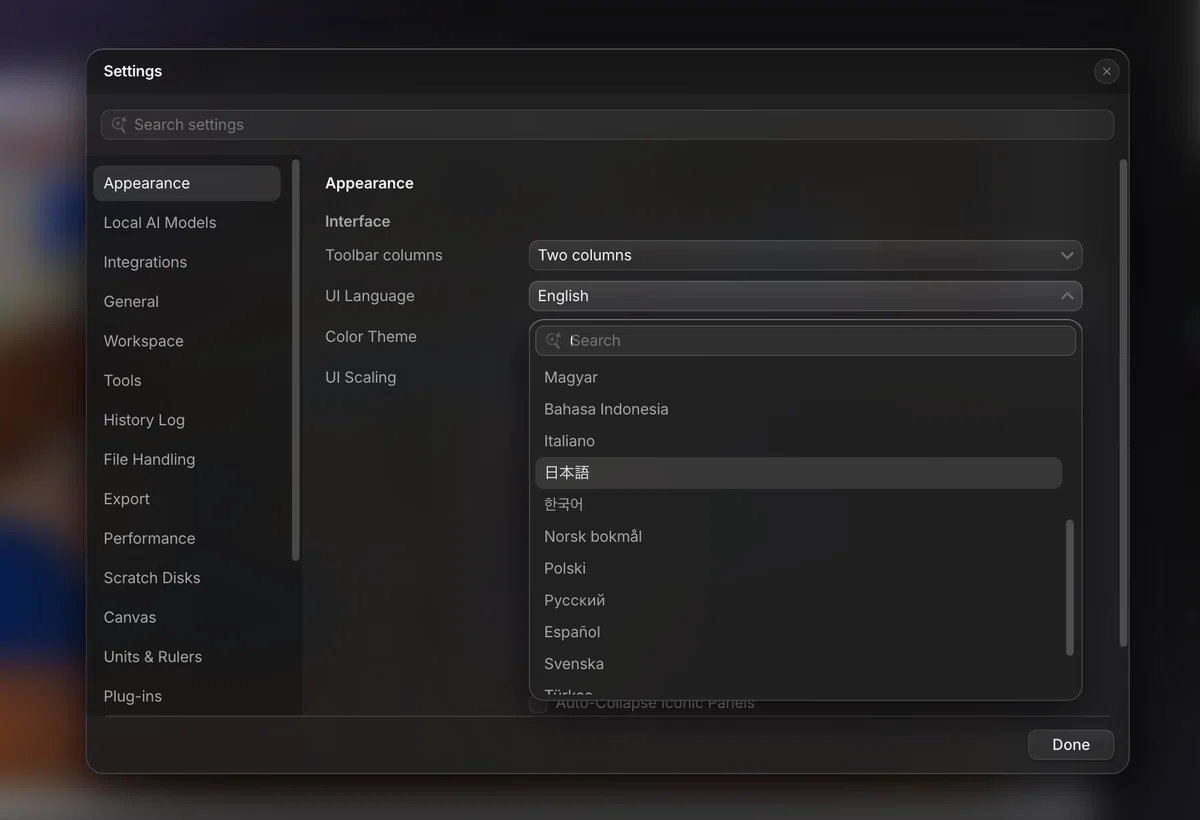Click the language list scrollbar
The height and width of the screenshot is (820, 1200).
point(1069,588)
